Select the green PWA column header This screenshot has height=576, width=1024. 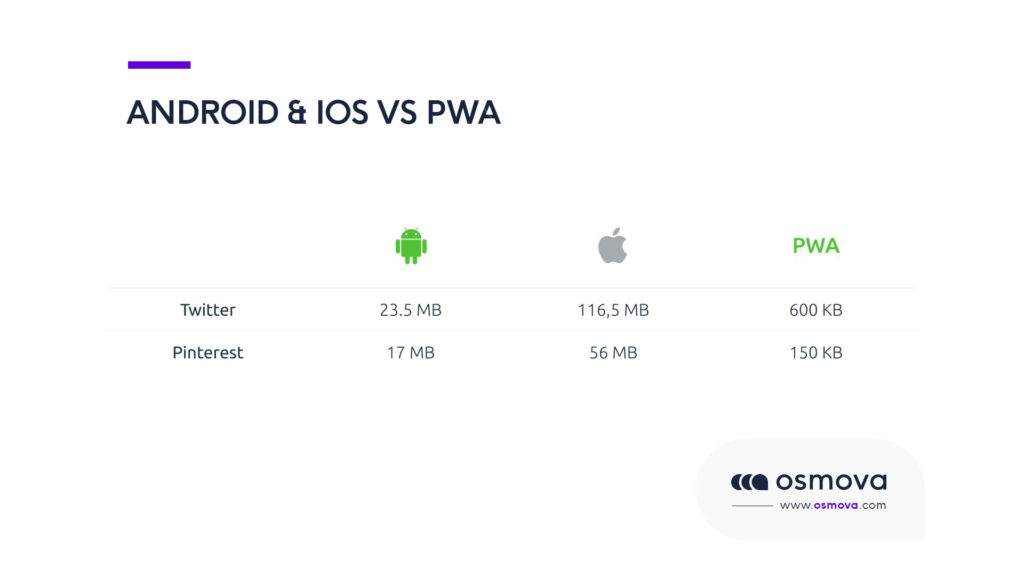point(815,245)
